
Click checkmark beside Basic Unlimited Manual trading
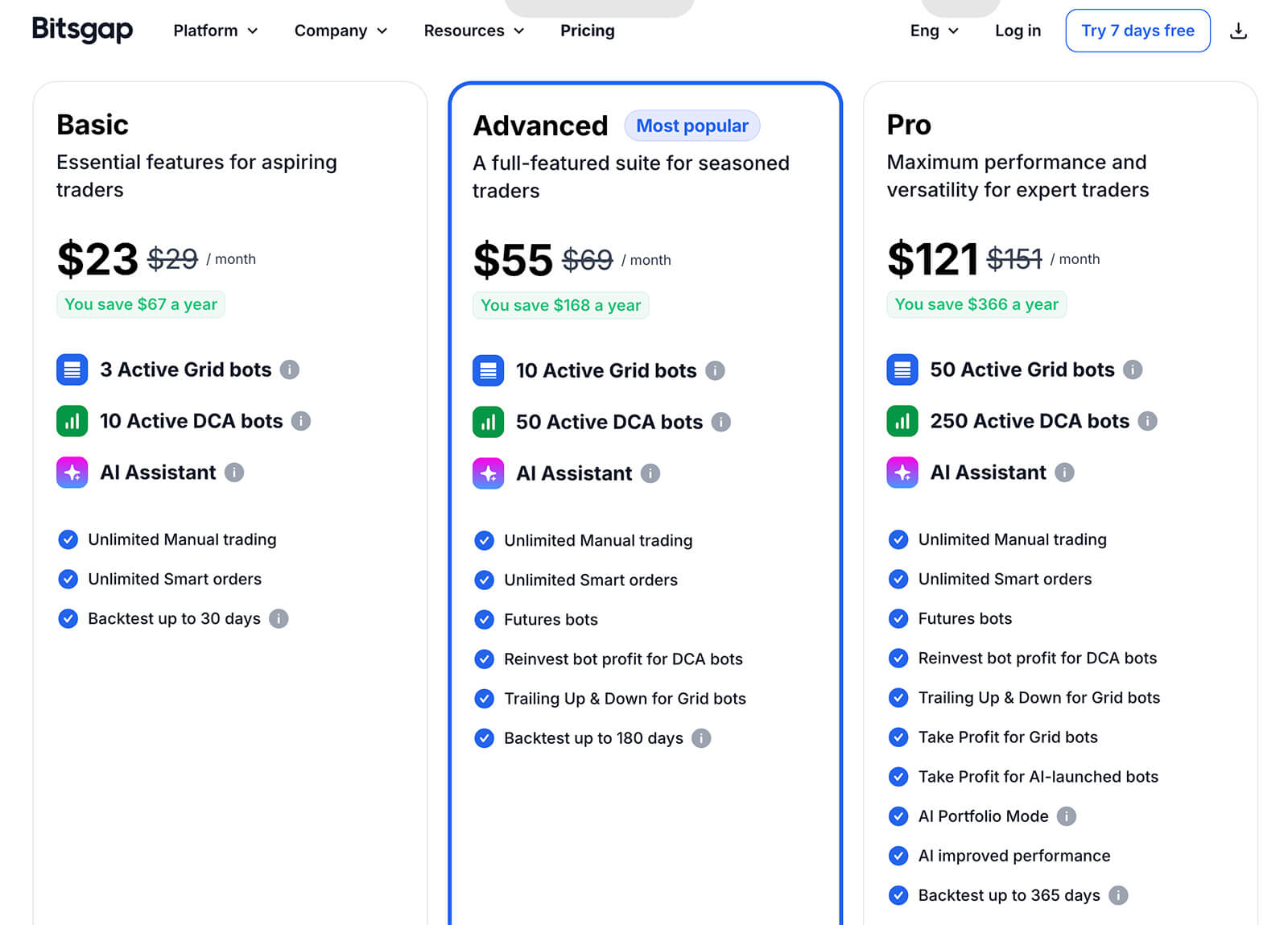click(x=68, y=539)
